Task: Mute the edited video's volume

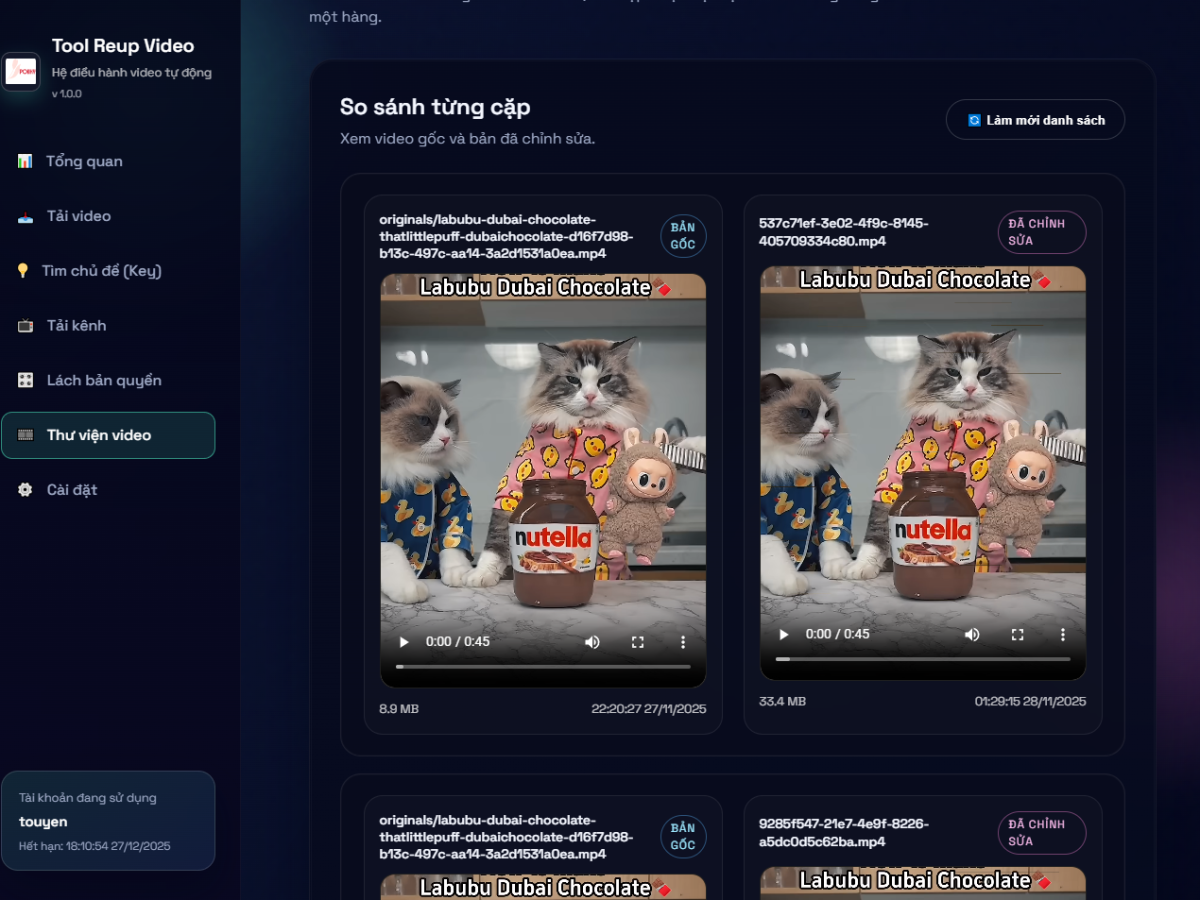Action: [x=972, y=635]
